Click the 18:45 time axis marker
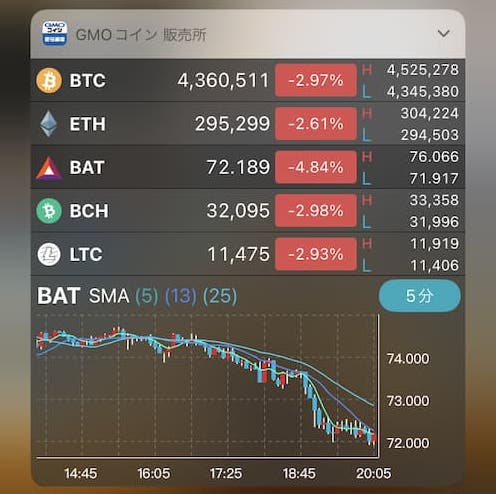This screenshot has width=496, height=494. [299, 473]
